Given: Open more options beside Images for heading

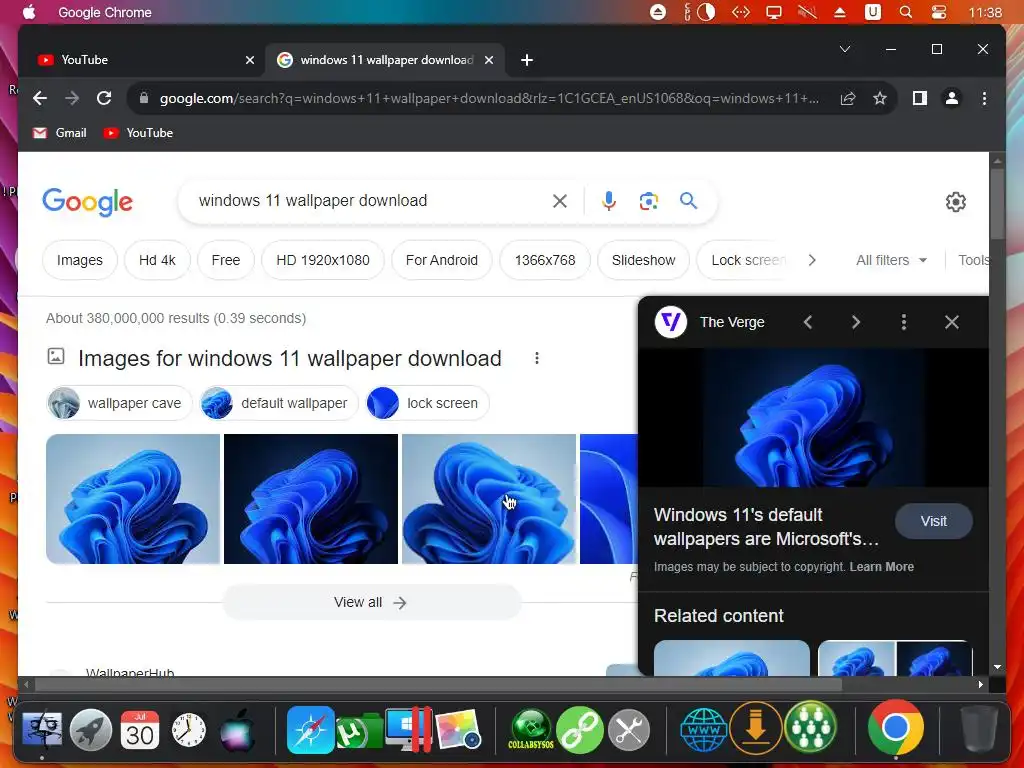Looking at the screenshot, I should coord(537,358).
